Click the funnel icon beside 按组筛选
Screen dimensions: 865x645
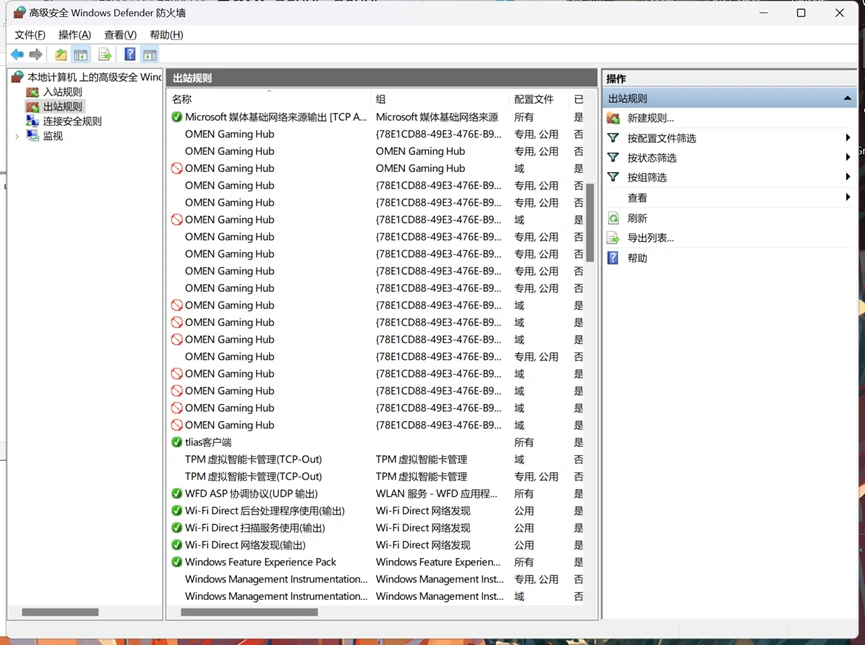click(x=613, y=177)
